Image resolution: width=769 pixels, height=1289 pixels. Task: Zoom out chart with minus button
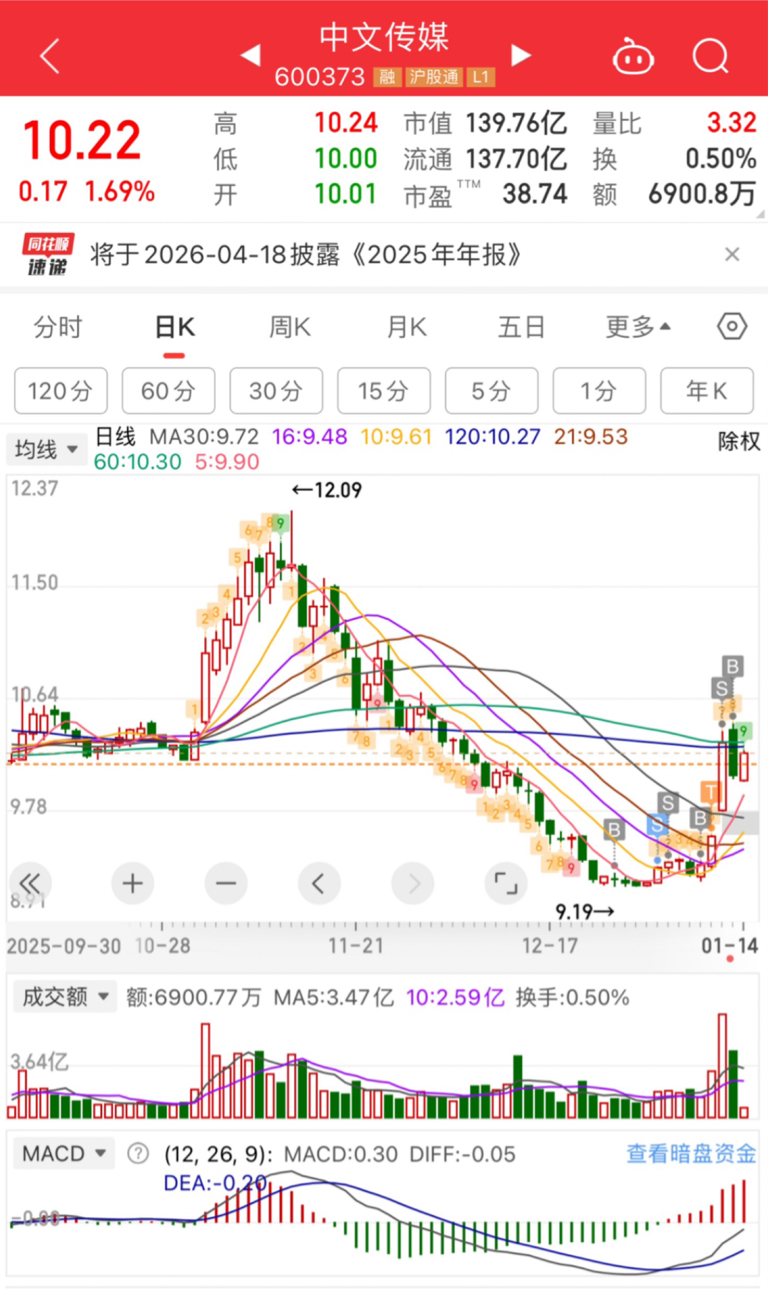(x=226, y=883)
